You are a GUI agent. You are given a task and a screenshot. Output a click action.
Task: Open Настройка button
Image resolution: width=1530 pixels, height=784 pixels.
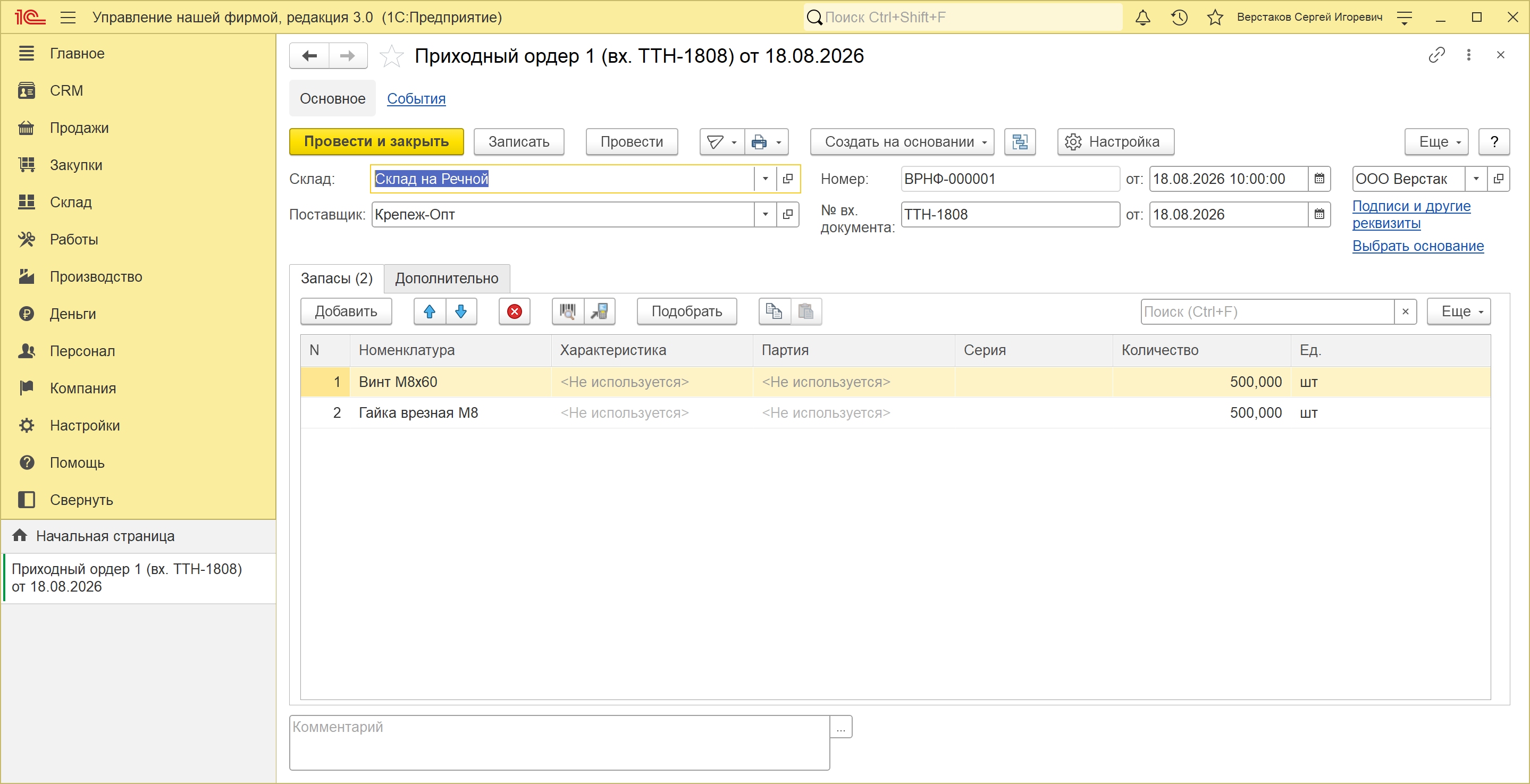pyautogui.click(x=1115, y=142)
